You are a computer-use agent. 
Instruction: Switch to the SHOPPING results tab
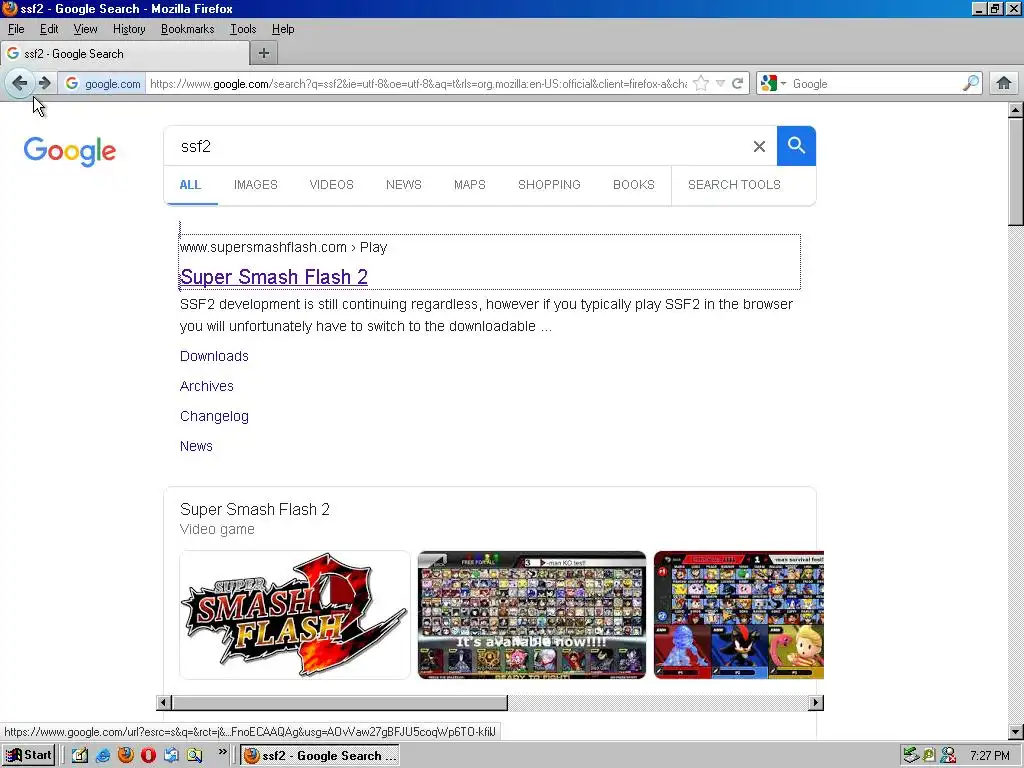[x=549, y=185]
